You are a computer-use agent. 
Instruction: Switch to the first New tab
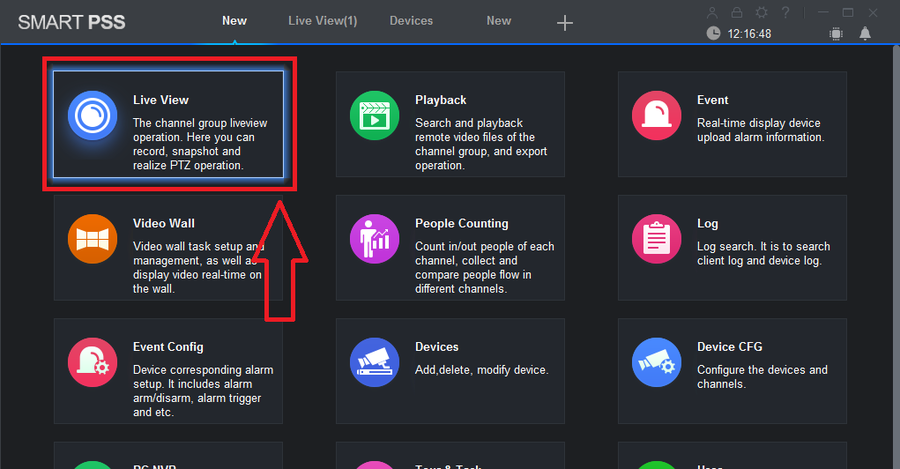point(234,21)
